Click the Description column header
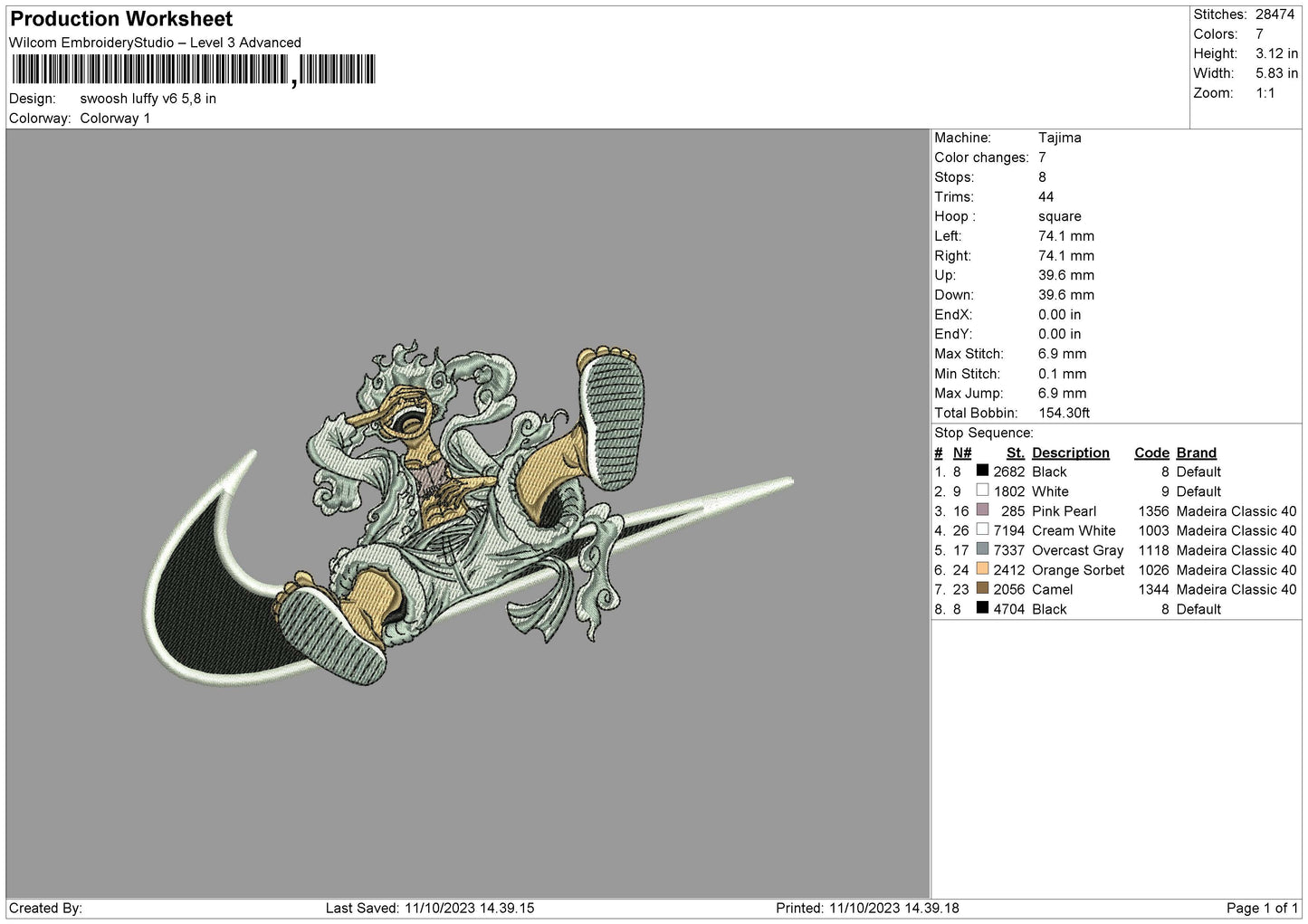 [x=1070, y=452]
